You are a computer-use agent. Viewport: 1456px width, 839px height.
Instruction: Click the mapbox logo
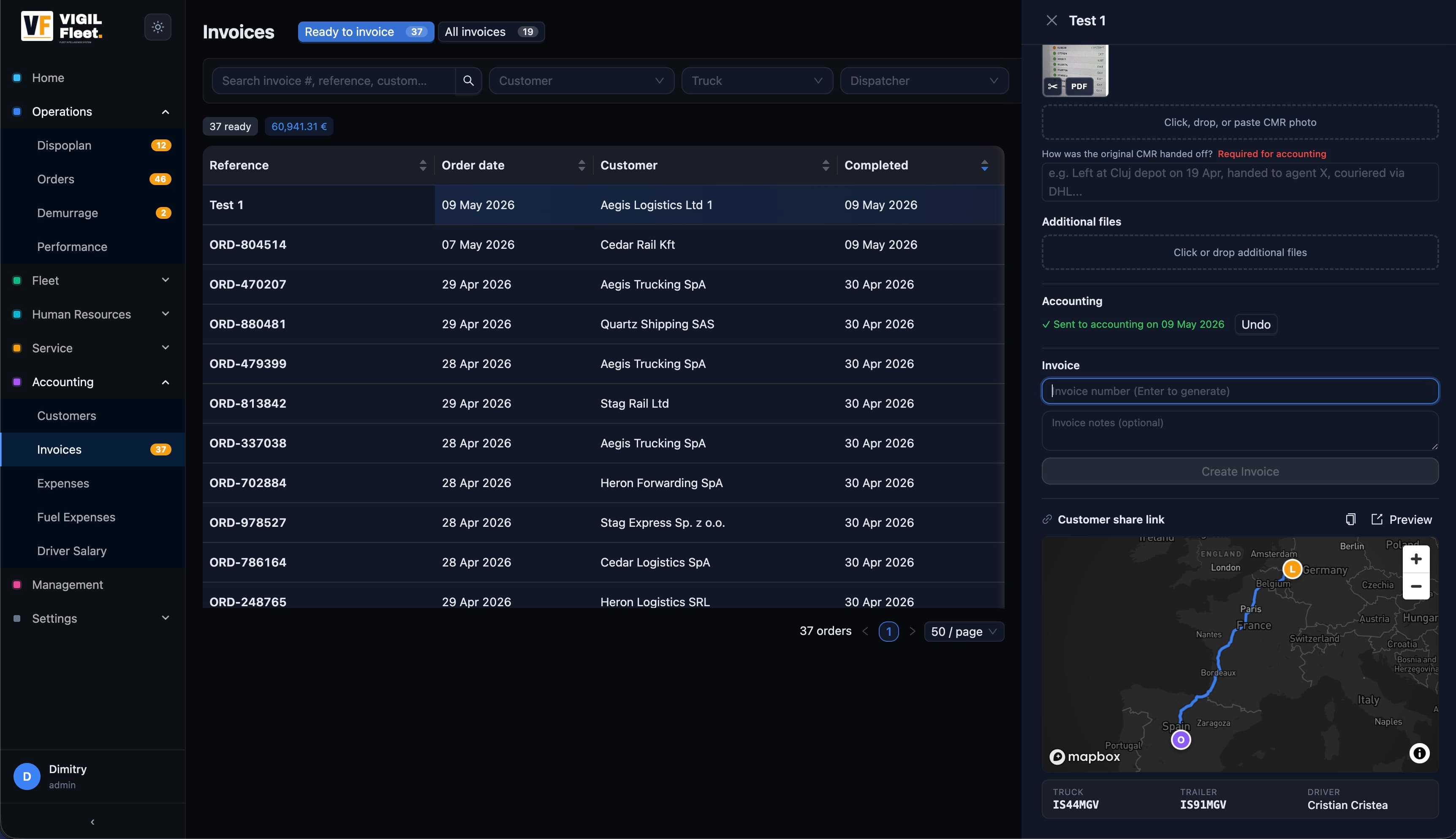1085,757
